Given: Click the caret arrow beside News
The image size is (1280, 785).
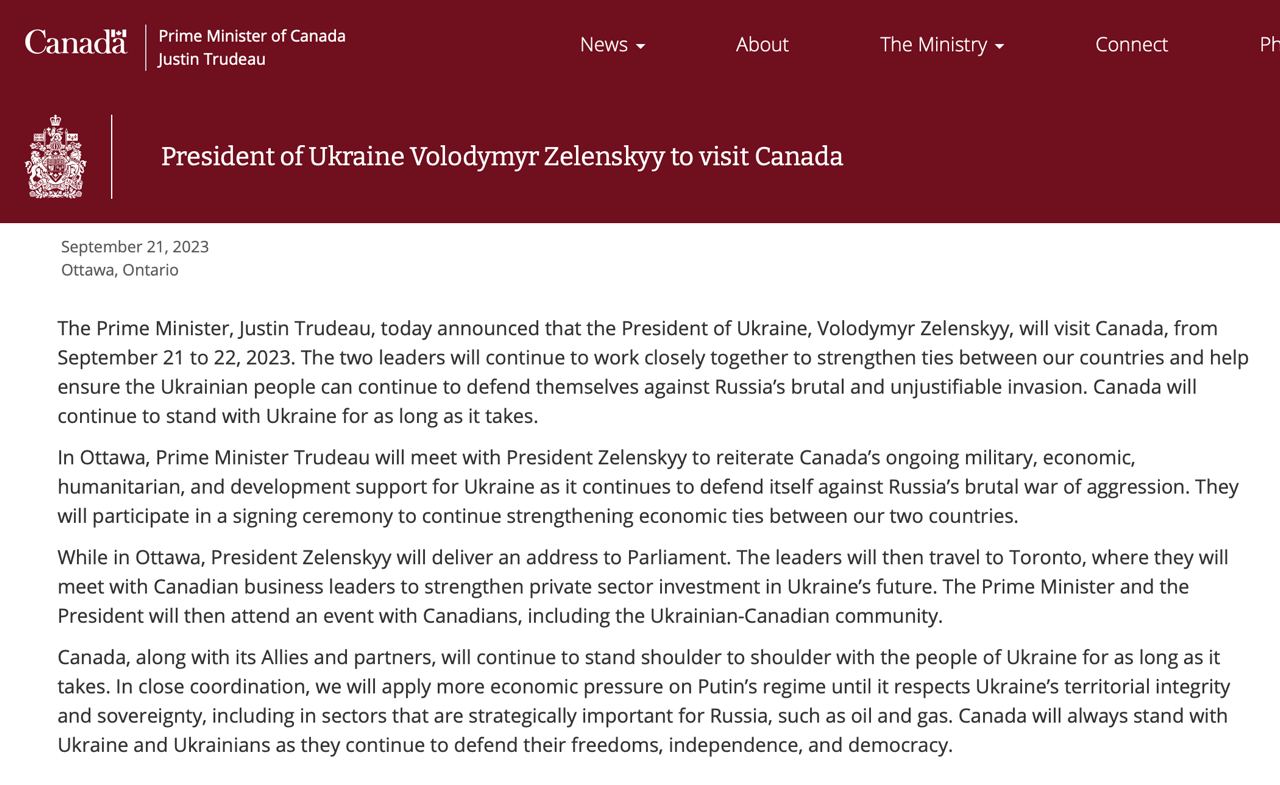Looking at the screenshot, I should (640, 46).
